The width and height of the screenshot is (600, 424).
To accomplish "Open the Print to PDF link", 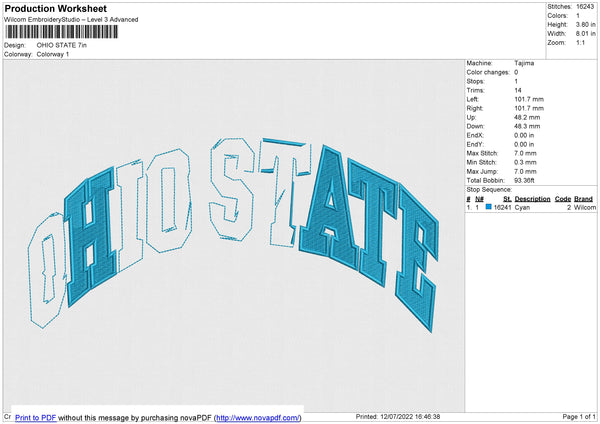I will (x=36, y=417).
